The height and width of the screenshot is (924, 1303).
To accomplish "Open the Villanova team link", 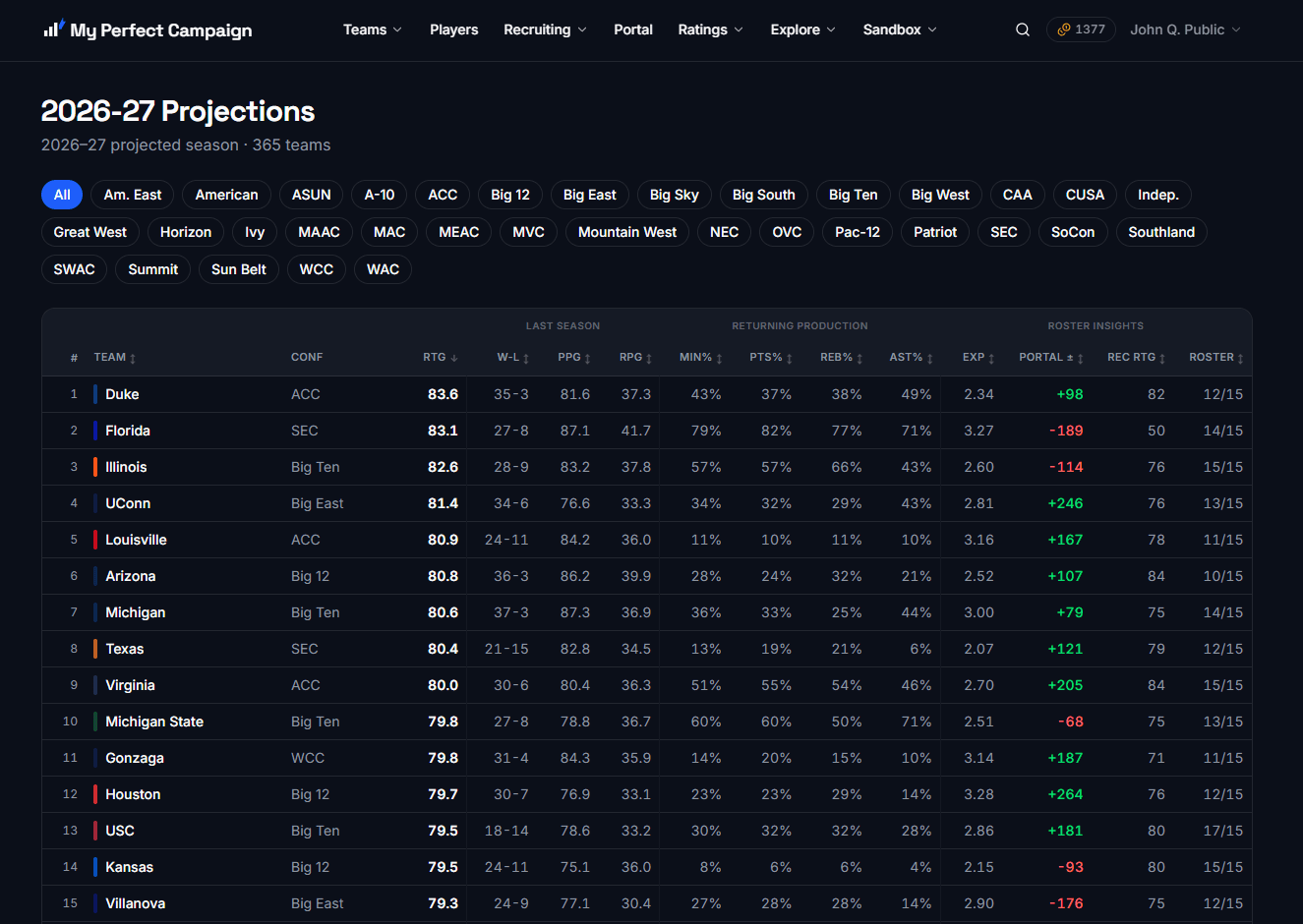I will 135,903.
